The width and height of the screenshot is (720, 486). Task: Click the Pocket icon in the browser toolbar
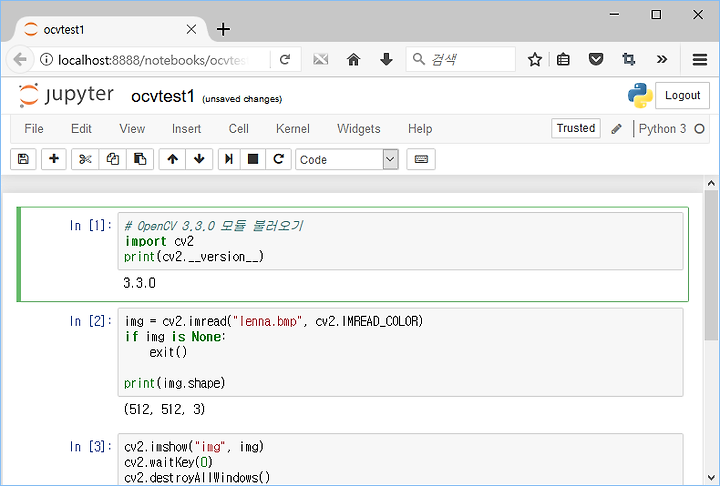coord(596,59)
